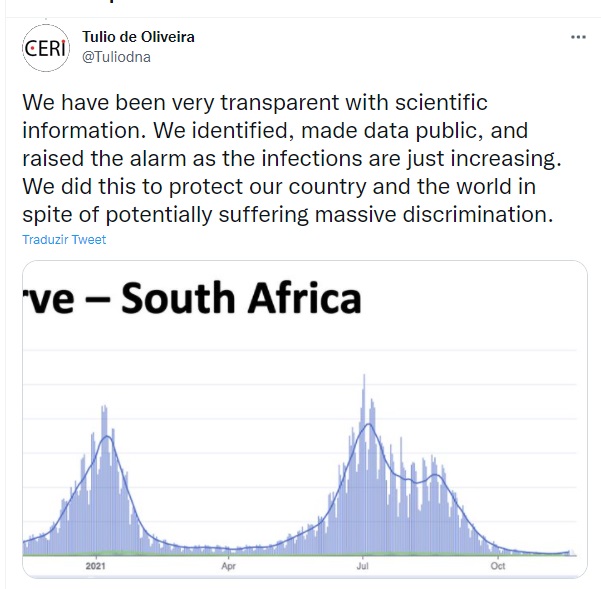
Task: Click the 2021 label on chart axis
Action: pyautogui.click(x=95, y=566)
